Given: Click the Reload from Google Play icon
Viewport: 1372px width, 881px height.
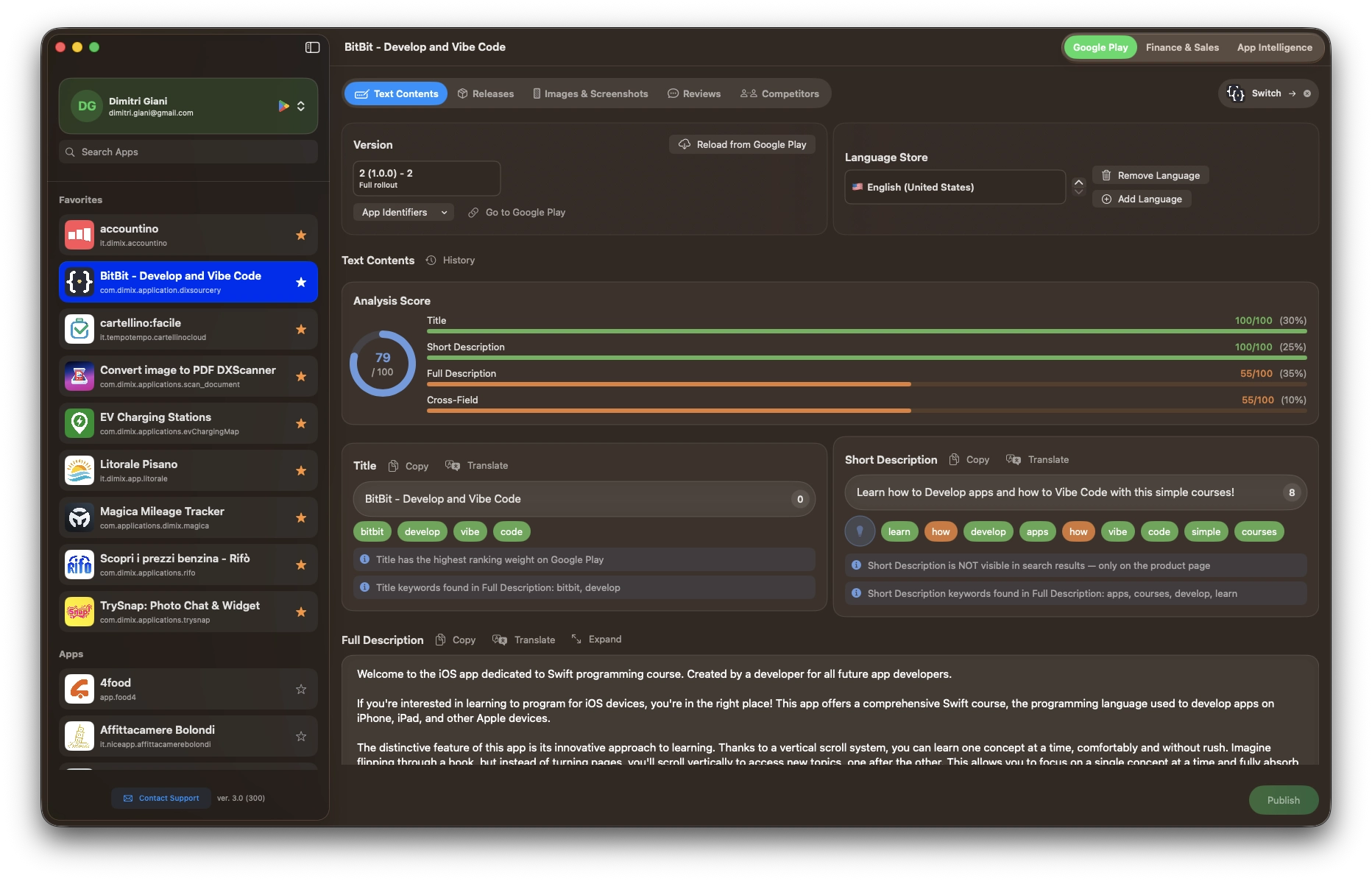Looking at the screenshot, I should tap(684, 144).
